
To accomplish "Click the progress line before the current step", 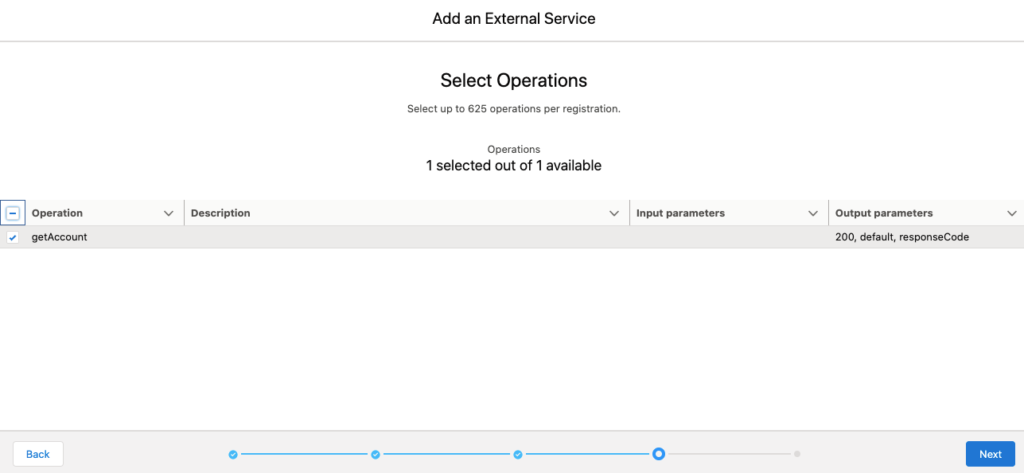I will click(x=586, y=454).
